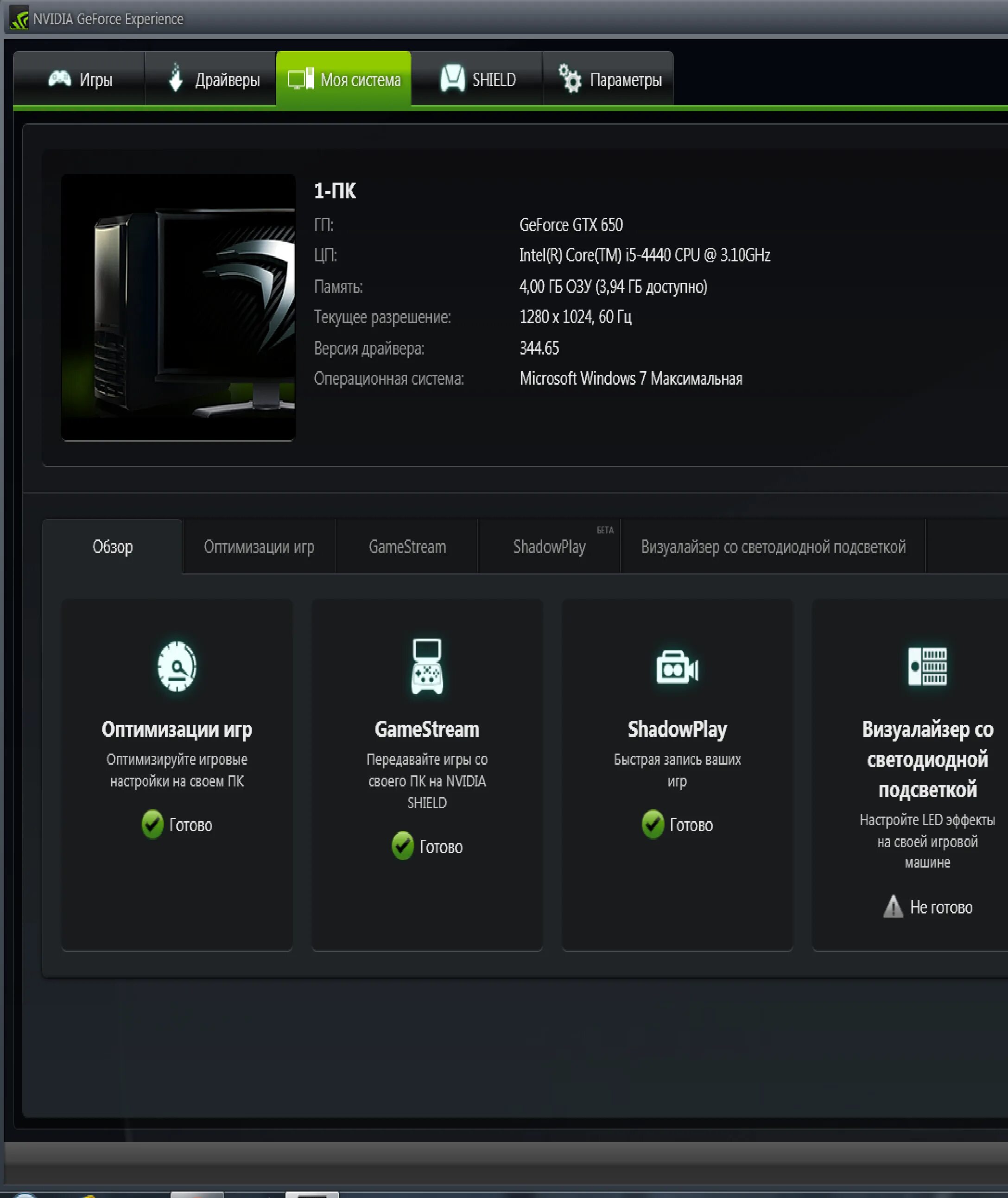Click the Оптимизации игр card title

pyautogui.click(x=177, y=729)
